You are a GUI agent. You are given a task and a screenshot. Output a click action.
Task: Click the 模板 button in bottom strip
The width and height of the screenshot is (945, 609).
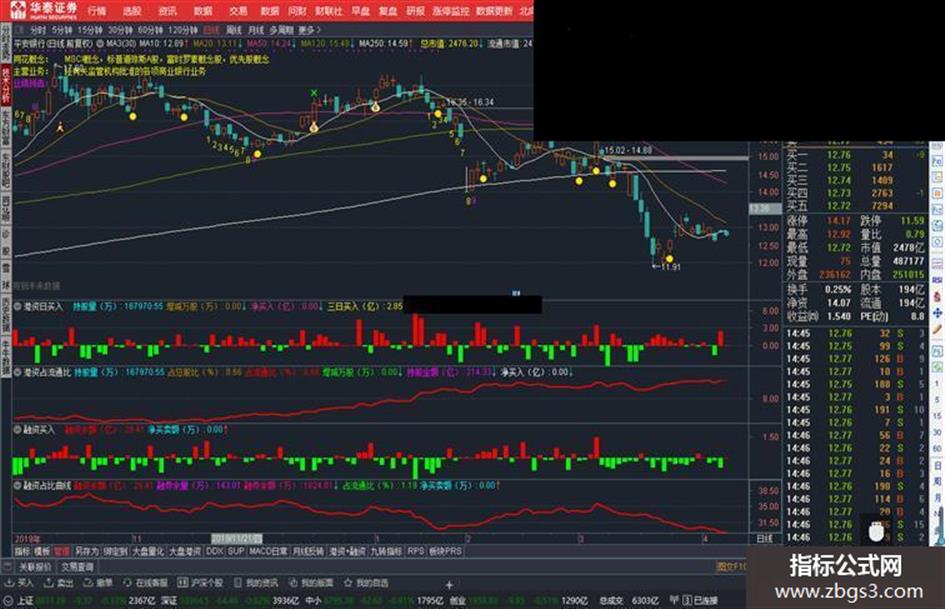[x=42, y=551]
